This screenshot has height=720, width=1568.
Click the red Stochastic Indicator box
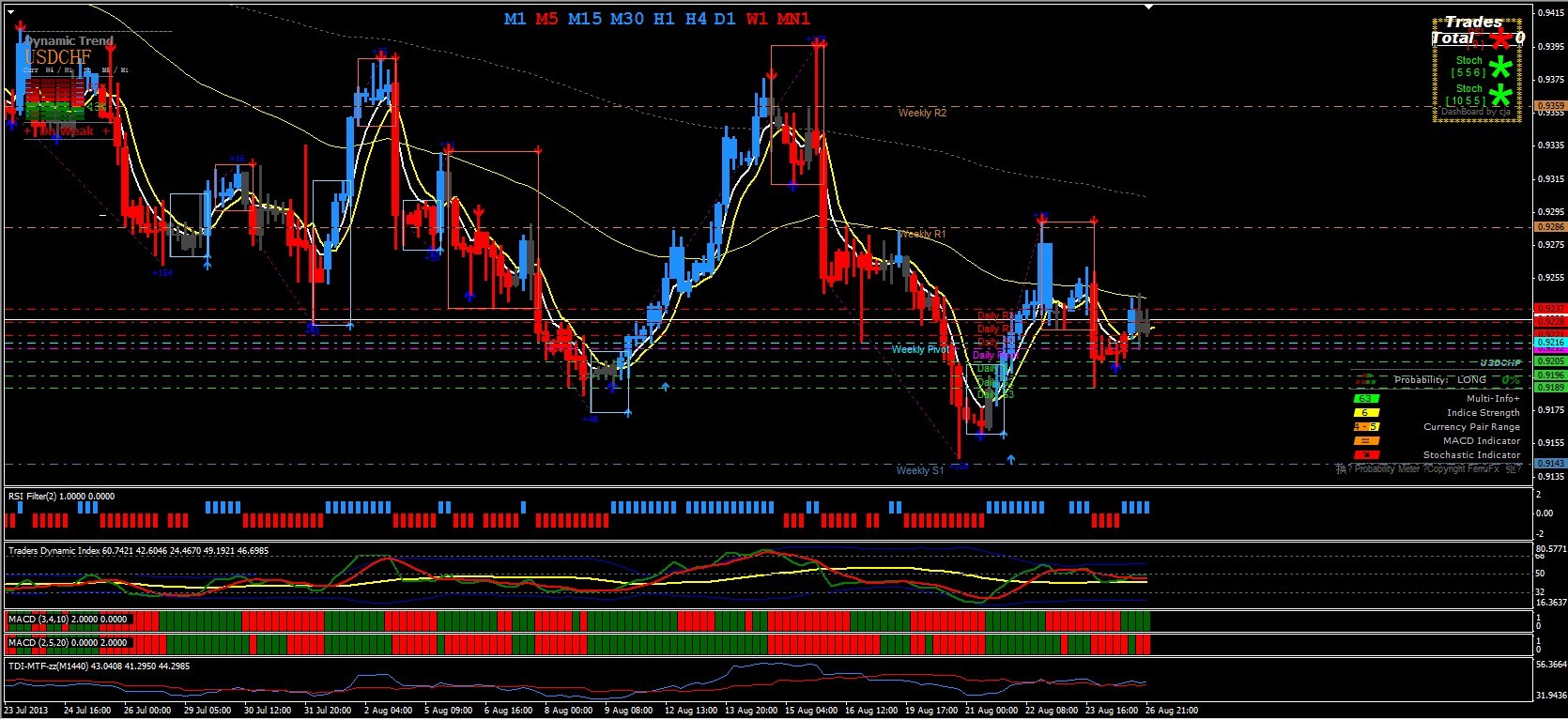[x=1366, y=455]
